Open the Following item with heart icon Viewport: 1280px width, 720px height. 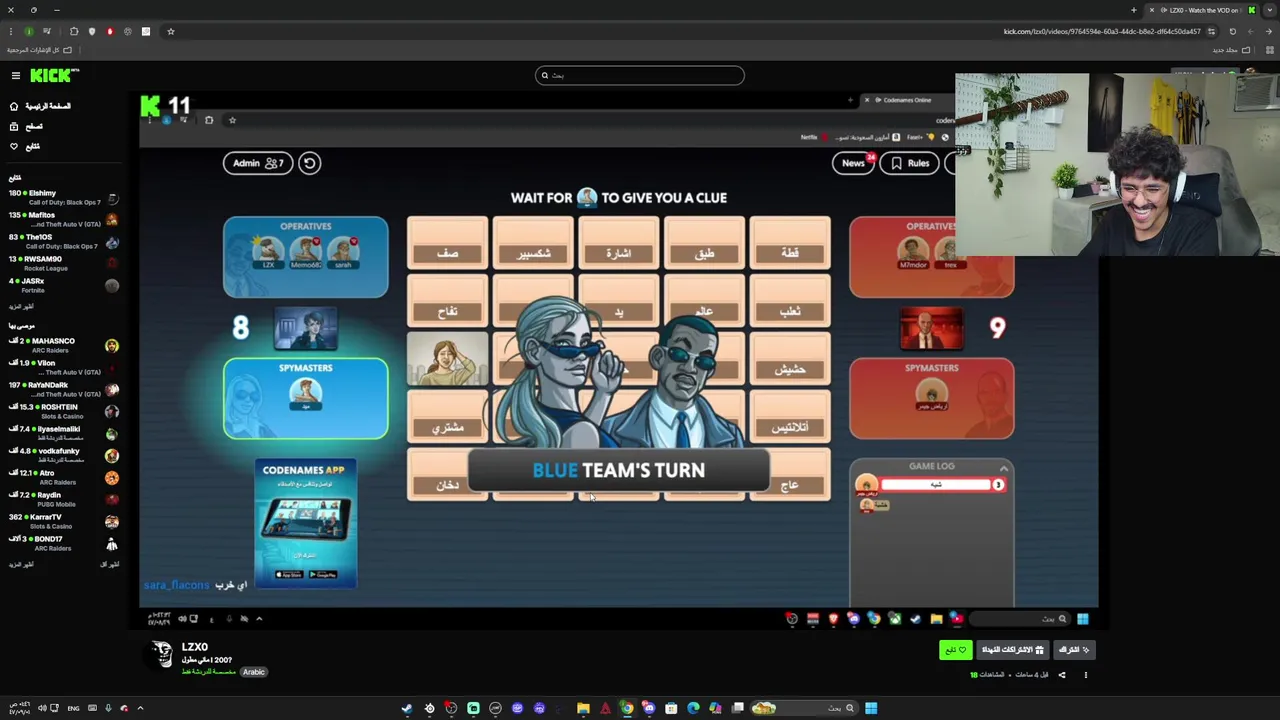pos(25,146)
